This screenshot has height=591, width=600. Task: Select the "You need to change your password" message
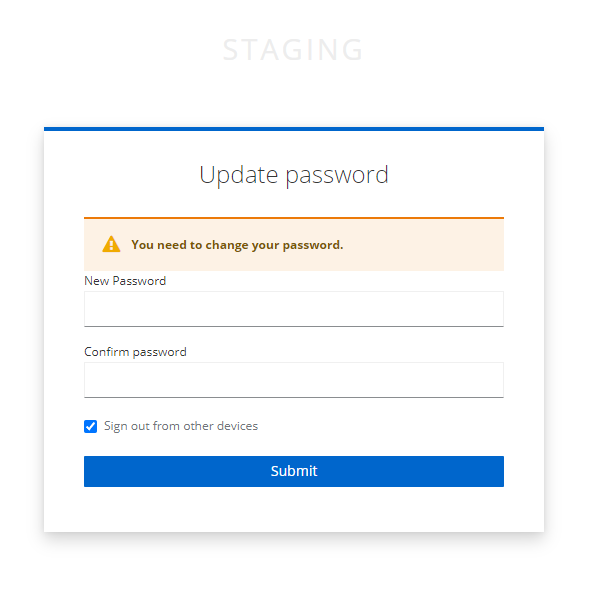237,245
